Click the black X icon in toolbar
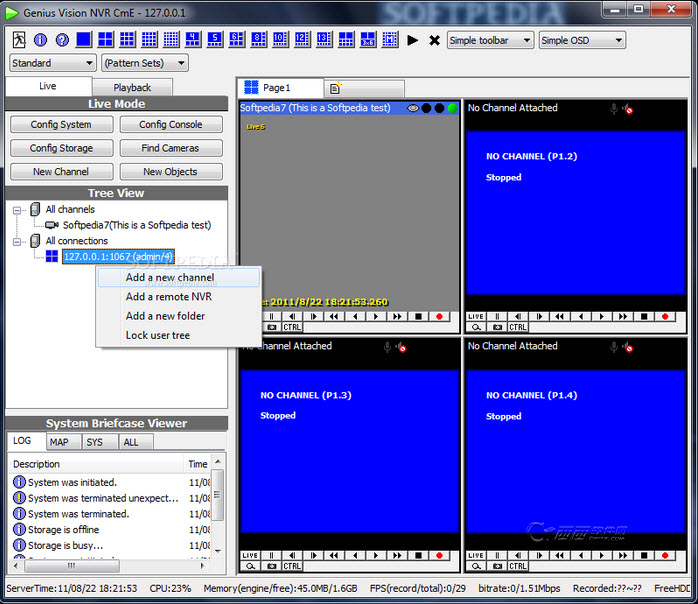Screen dimensions: 698x604 click(434, 41)
